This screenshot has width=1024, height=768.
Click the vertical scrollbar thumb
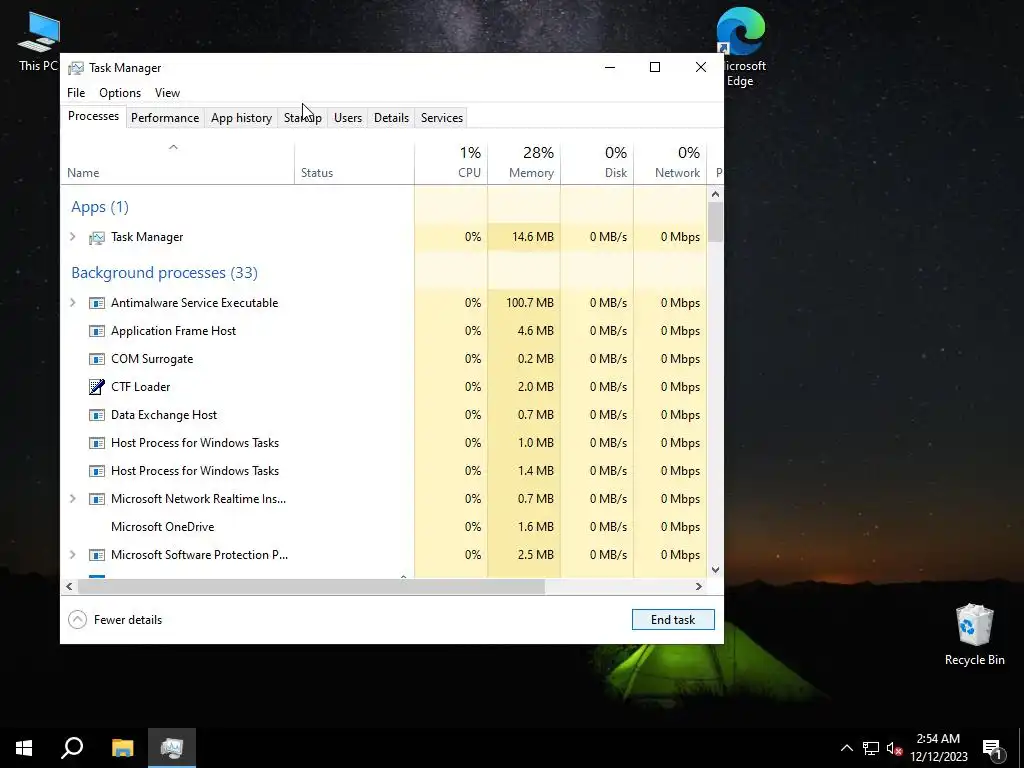[715, 222]
